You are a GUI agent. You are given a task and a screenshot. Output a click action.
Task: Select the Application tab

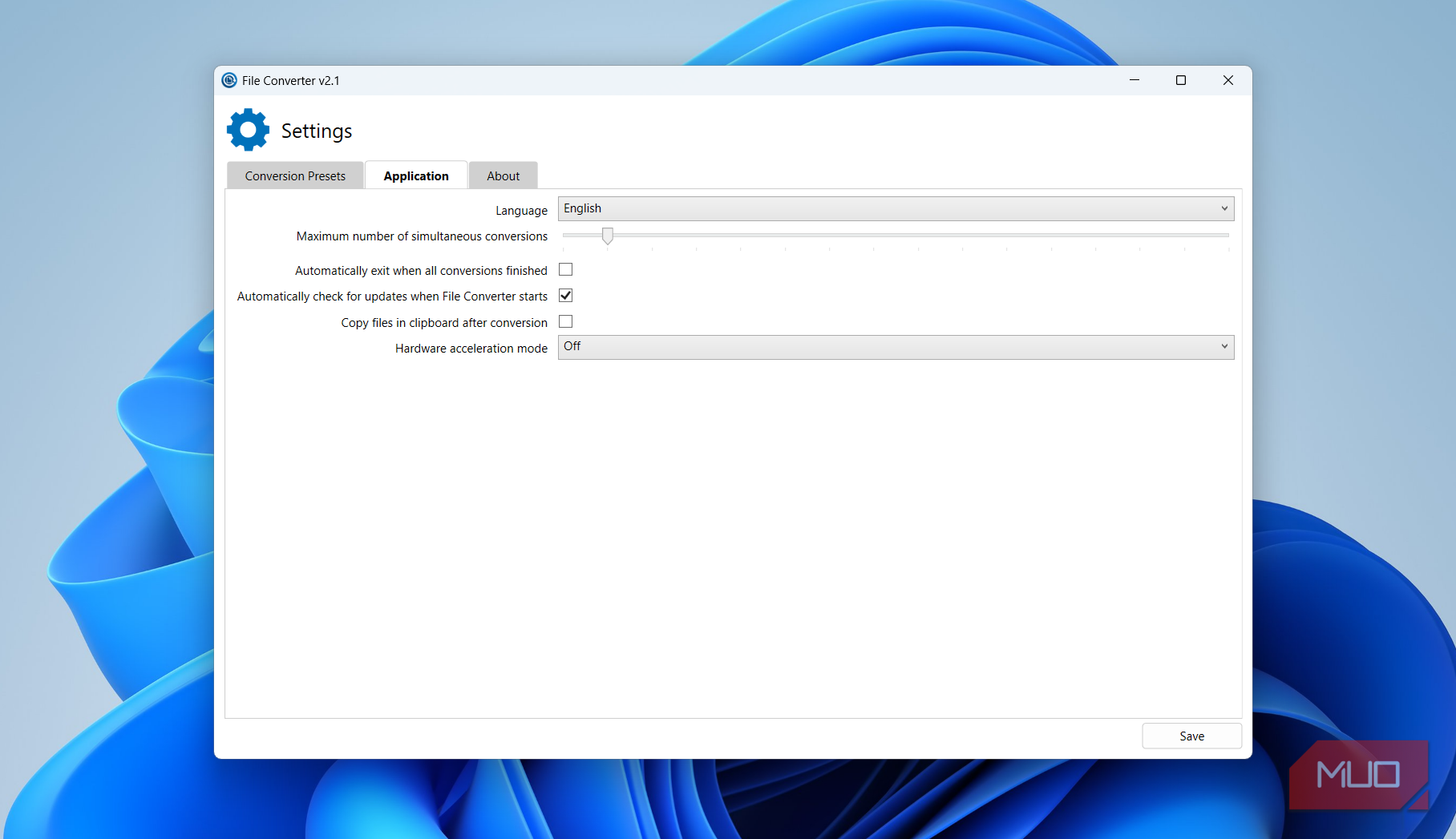click(416, 175)
